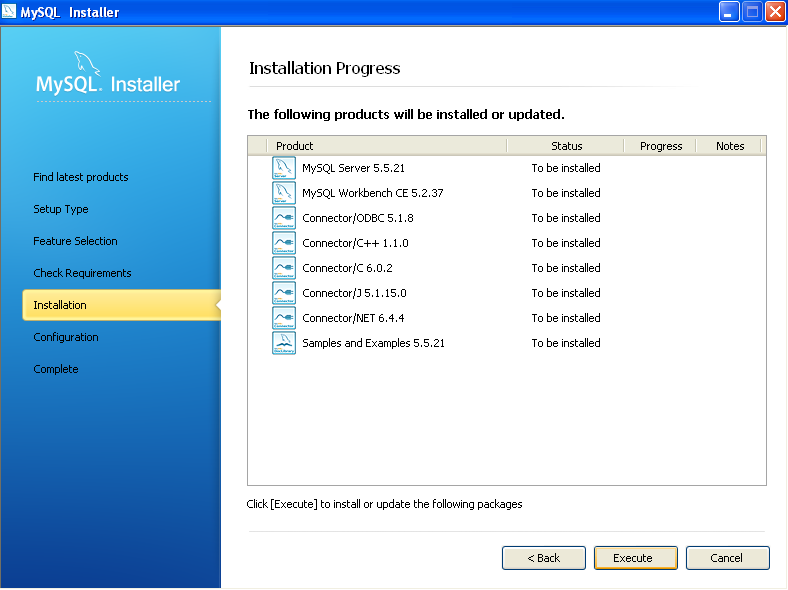This screenshot has height=590, width=788.
Task: Click the Notes column header
Action: pos(730,146)
